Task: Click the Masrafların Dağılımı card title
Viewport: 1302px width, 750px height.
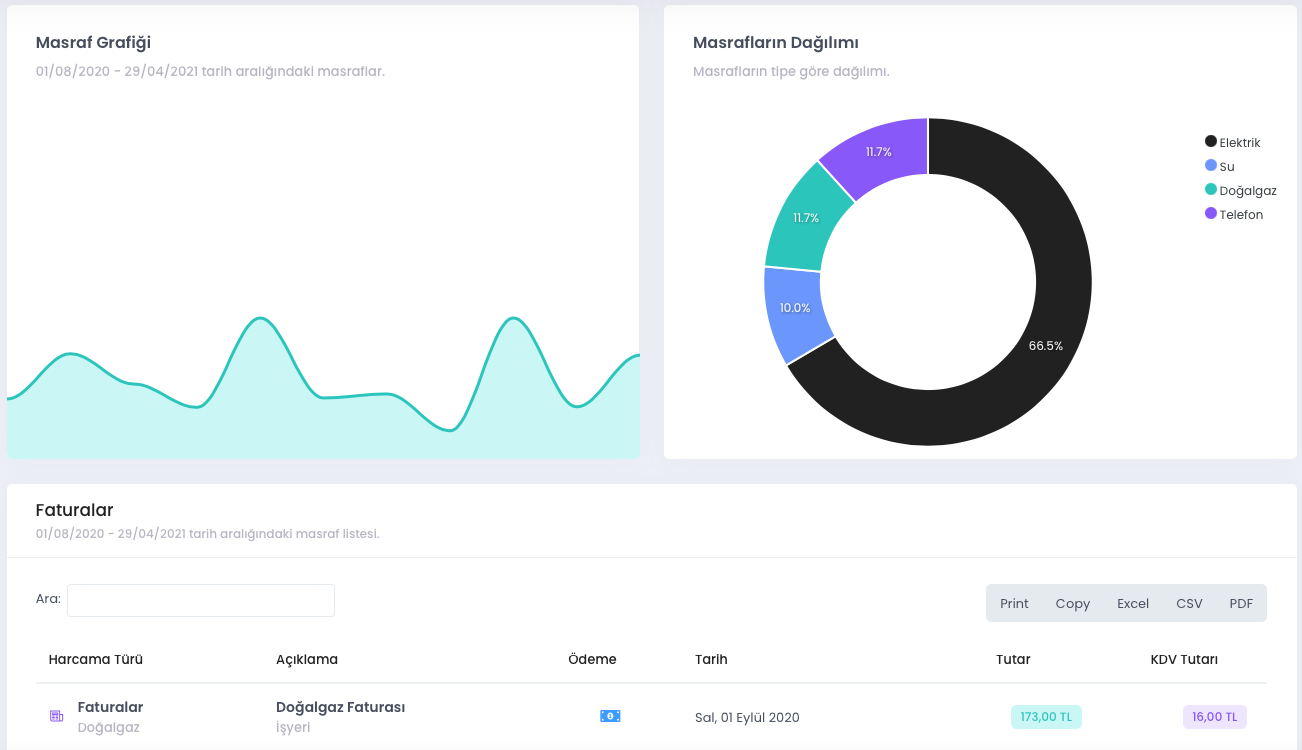Action: [776, 42]
